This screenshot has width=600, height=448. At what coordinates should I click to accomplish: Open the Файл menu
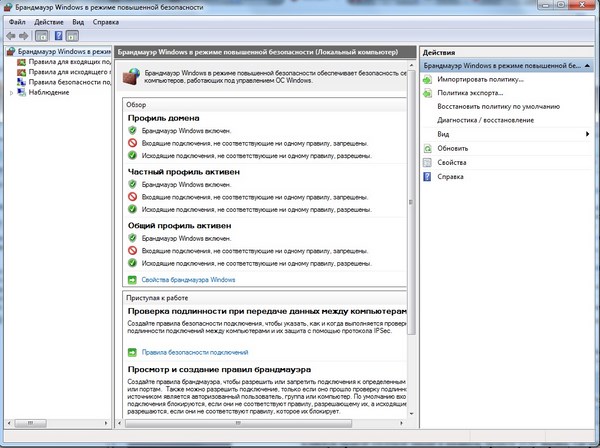tap(17, 22)
